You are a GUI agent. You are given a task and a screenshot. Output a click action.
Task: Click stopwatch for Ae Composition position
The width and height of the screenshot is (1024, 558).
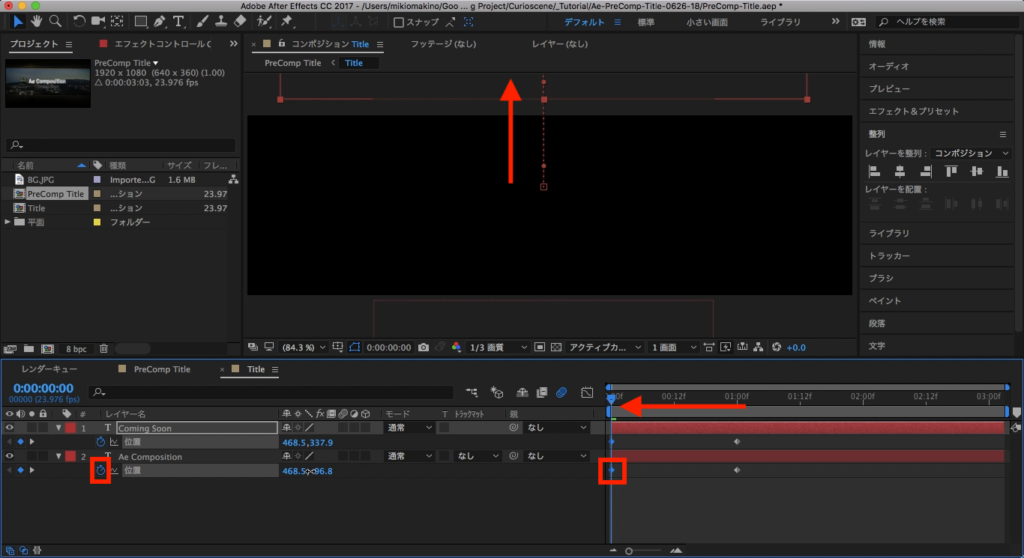click(x=100, y=470)
